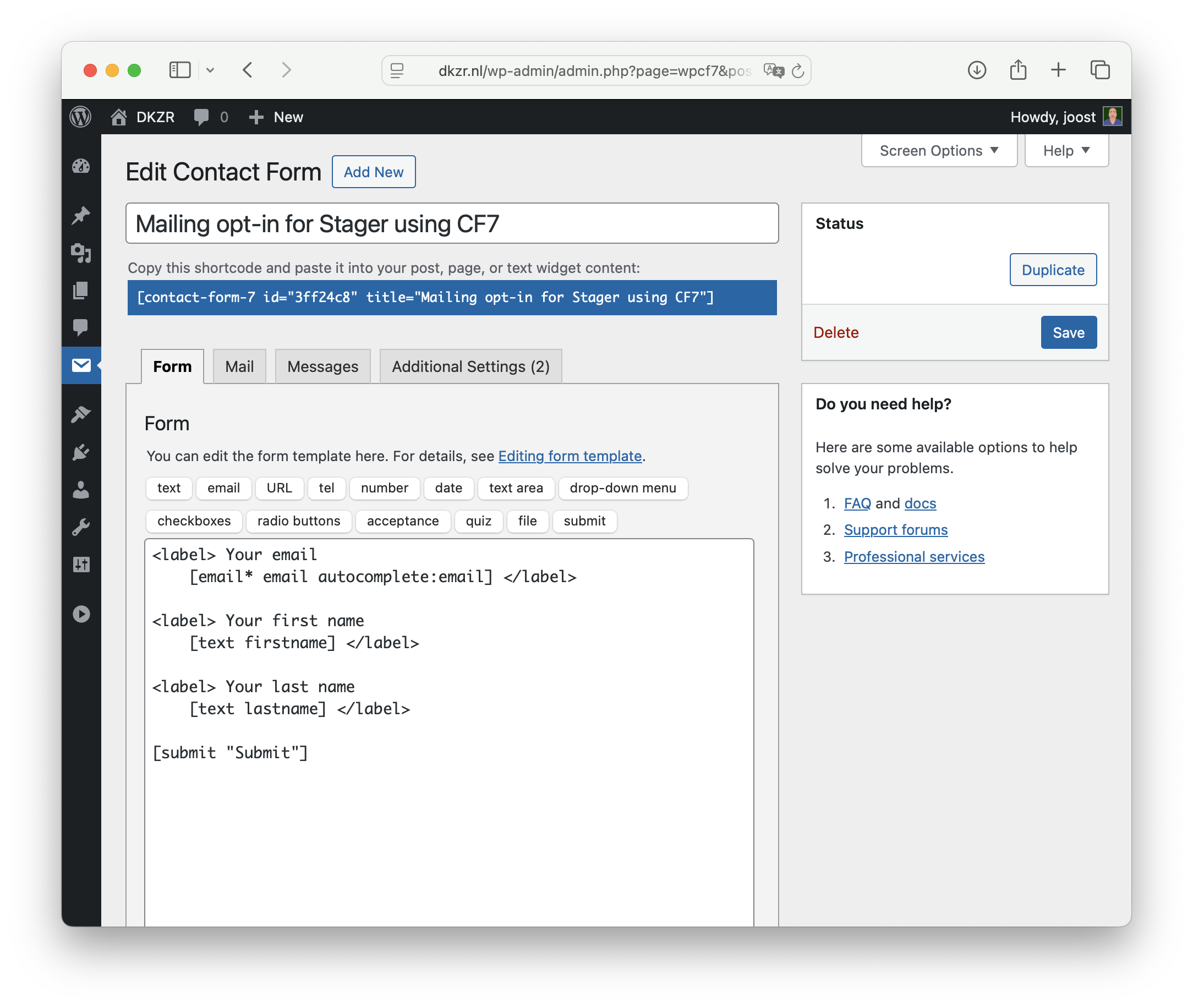
Task: Open the Pages sidebar icon
Action: 81,291
